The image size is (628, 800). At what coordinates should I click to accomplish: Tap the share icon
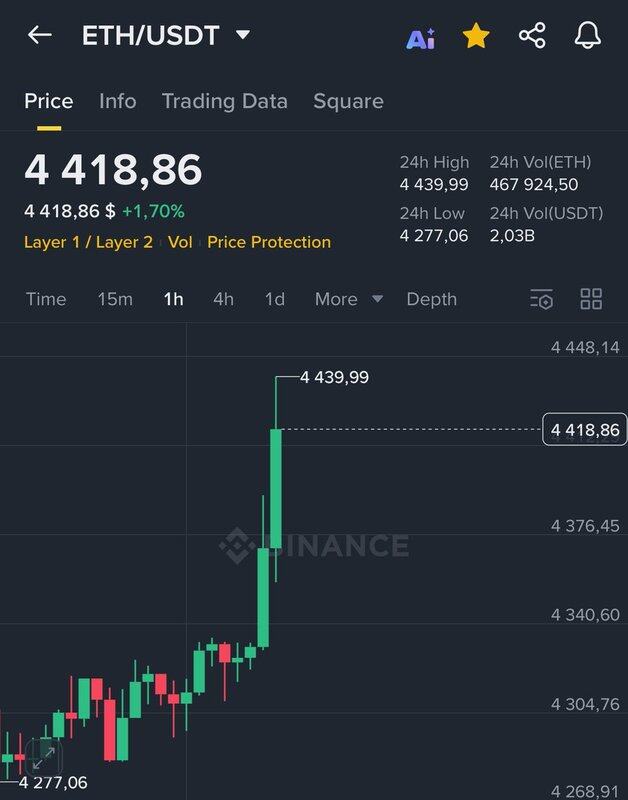tap(532, 36)
